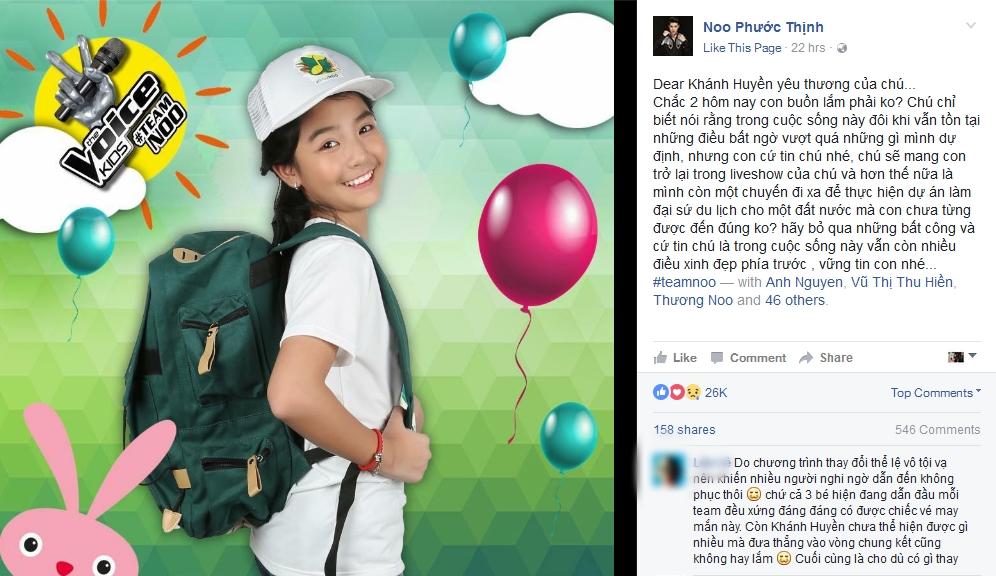Open the Noo Phước Thịnh profile picture
This screenshot has width=996, height=576.
[672, 36]
